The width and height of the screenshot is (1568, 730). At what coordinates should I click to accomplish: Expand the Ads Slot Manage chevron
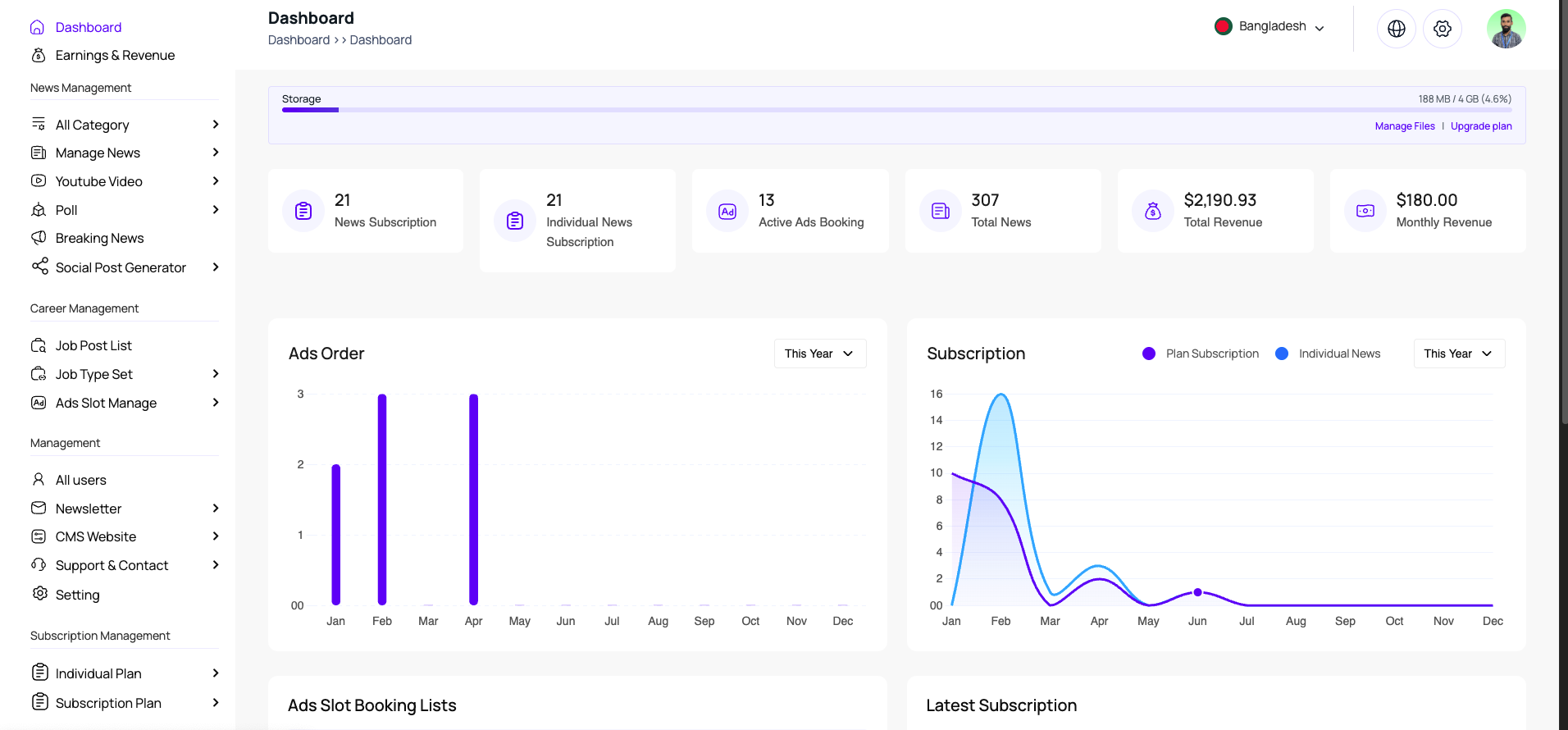click(216, 403)
